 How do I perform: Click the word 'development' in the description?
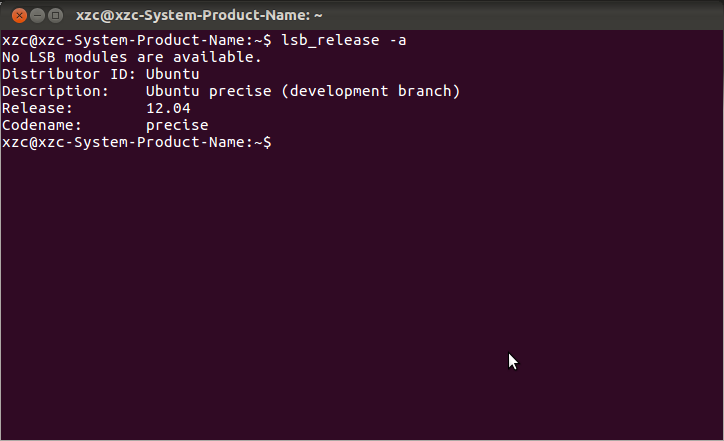pyautogui.click(x=339, y=91)
